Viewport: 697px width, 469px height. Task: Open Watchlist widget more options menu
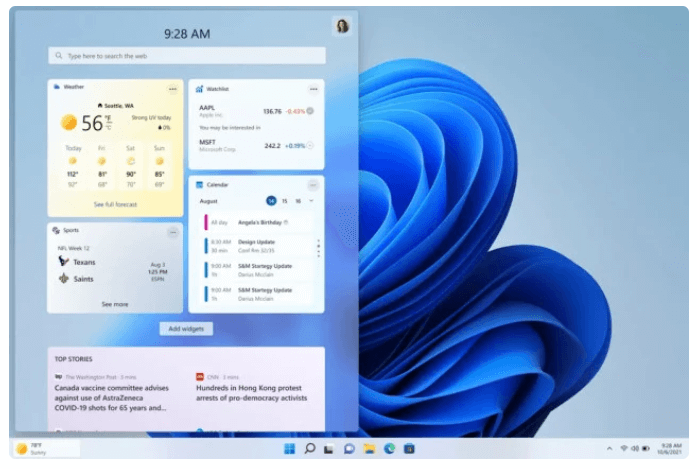point(313,89)
